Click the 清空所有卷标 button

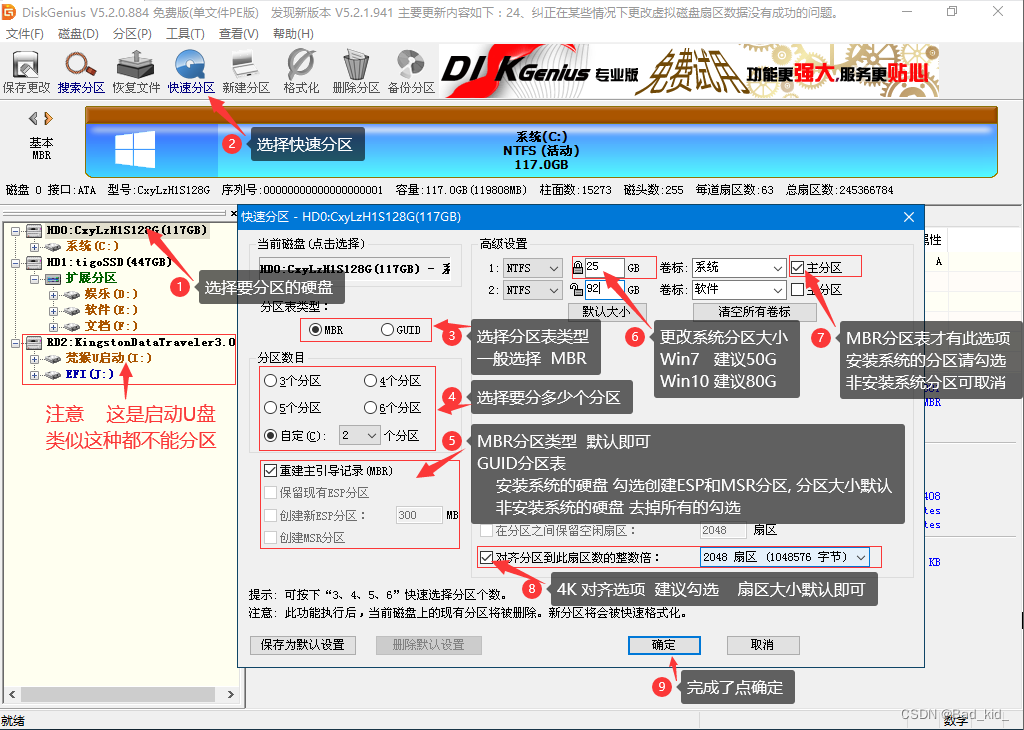point(754,311)
